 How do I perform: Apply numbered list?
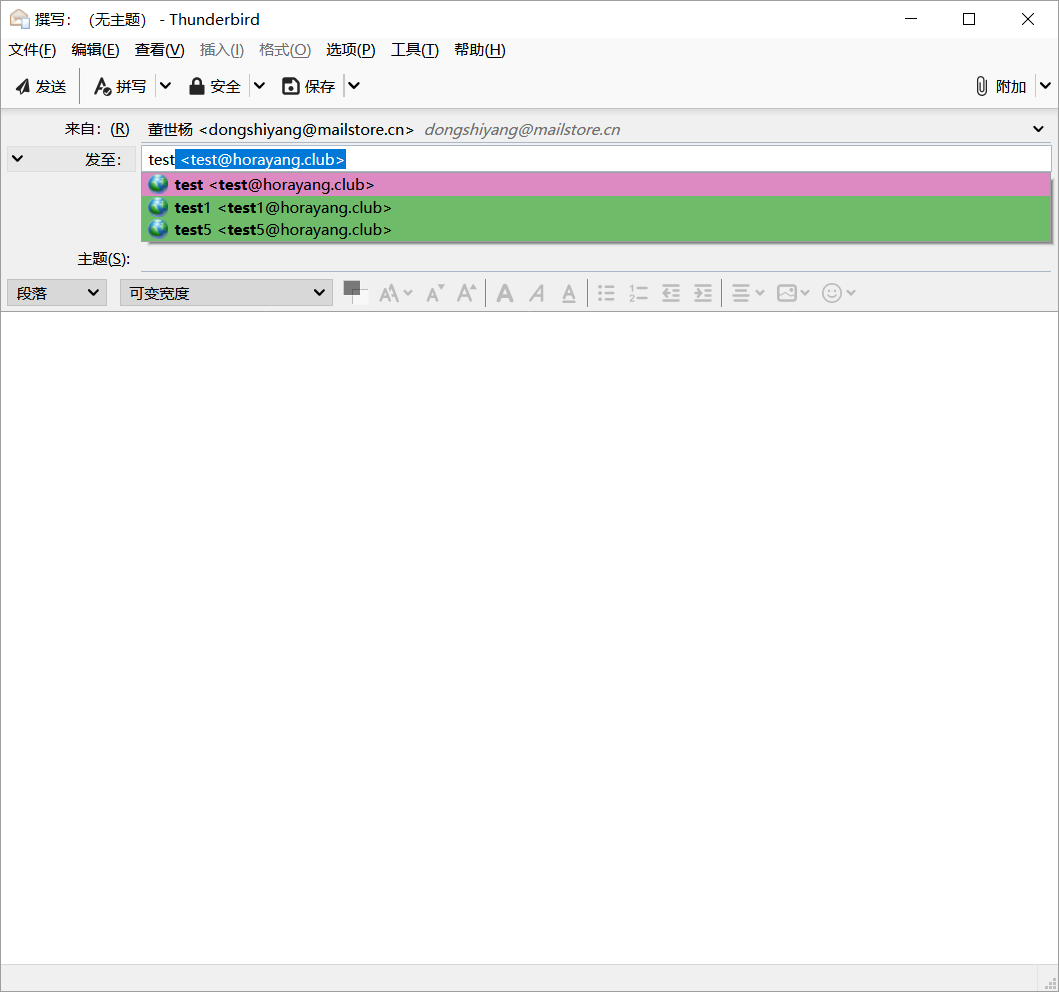click(x=638, y=293)
